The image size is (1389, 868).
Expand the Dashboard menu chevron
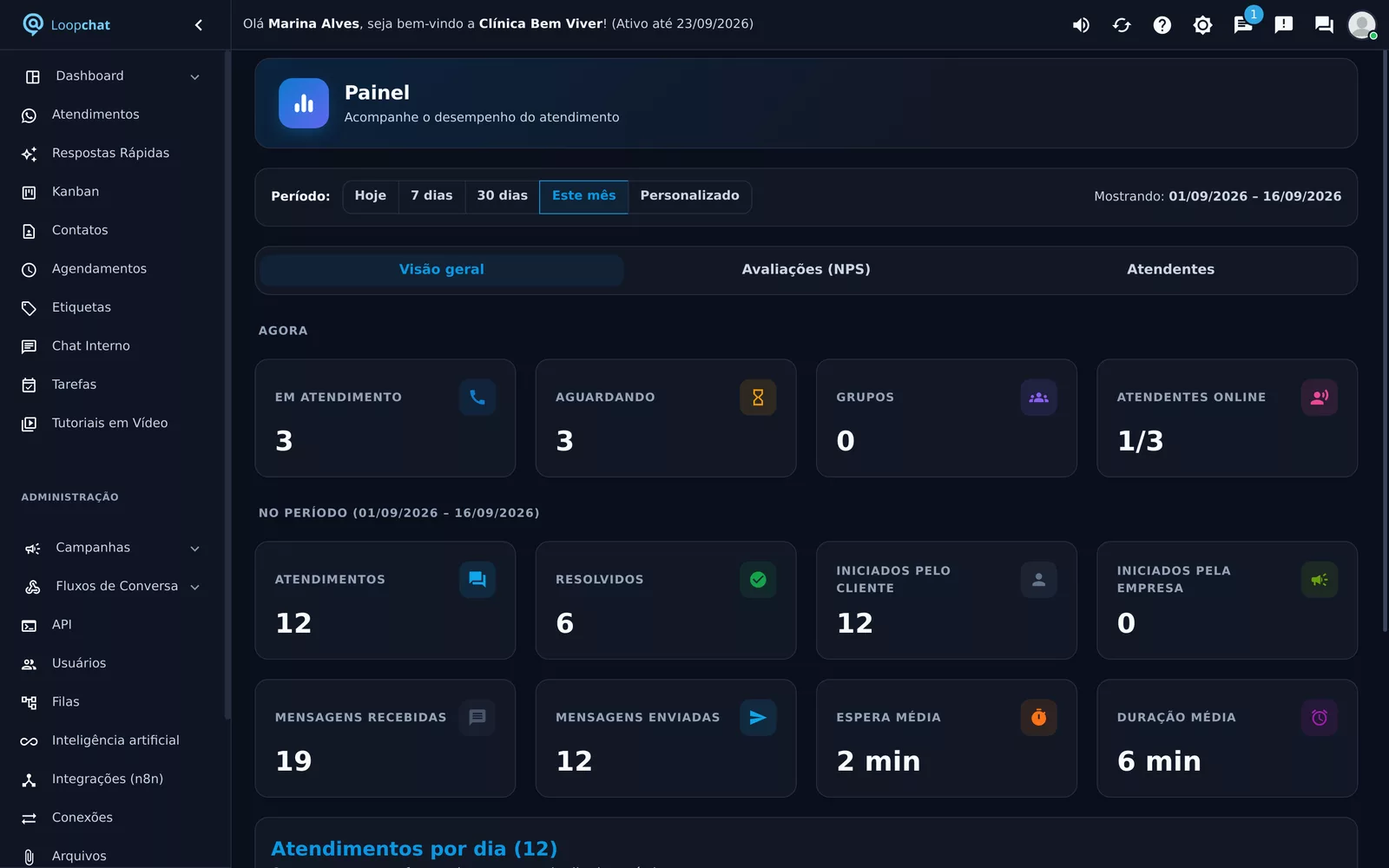tap(194, 77)
